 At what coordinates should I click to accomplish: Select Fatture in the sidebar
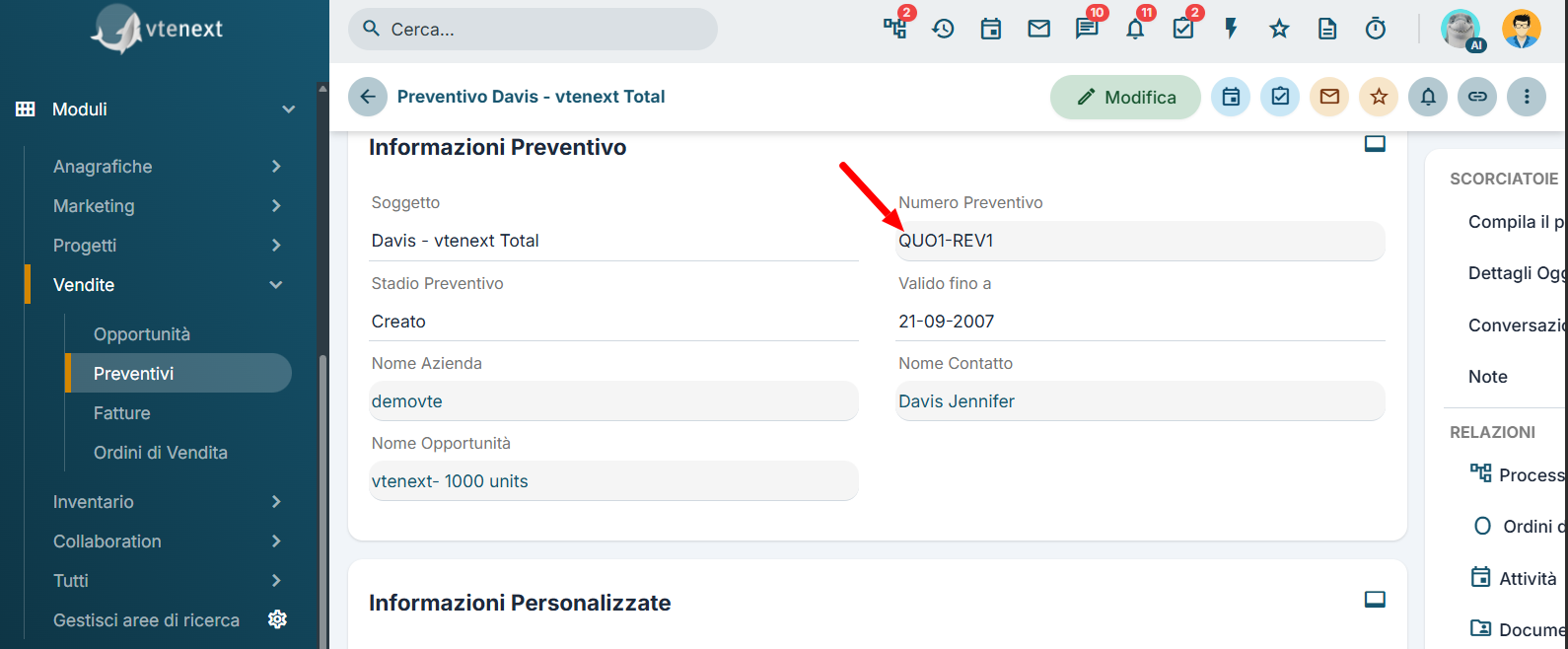[x=122, y=413]
